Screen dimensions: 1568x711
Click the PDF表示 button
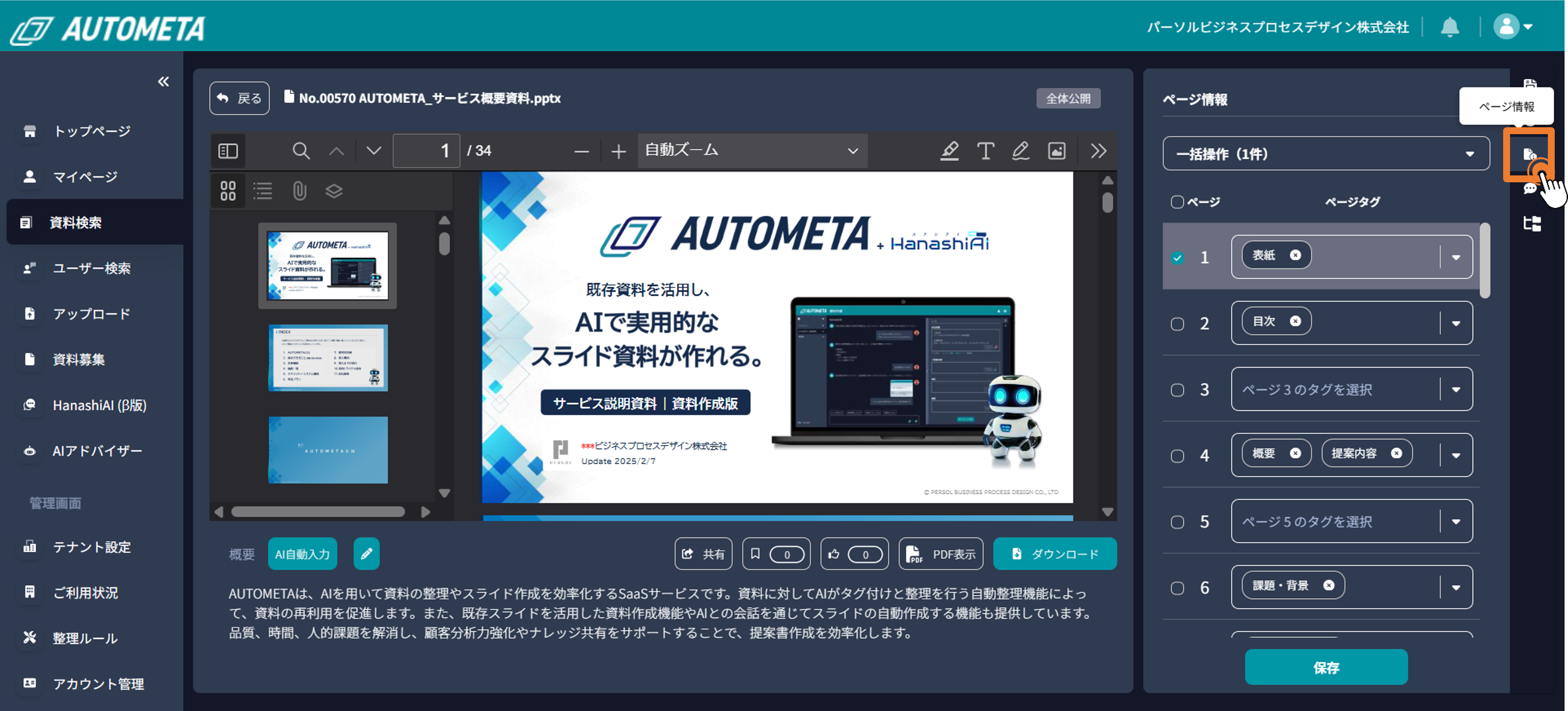pyautogui.click(x=940, y=553)
